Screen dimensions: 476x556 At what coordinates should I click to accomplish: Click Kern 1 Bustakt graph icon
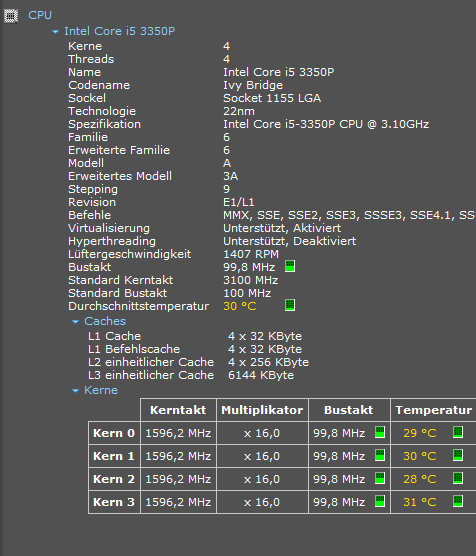coord(380,455)
